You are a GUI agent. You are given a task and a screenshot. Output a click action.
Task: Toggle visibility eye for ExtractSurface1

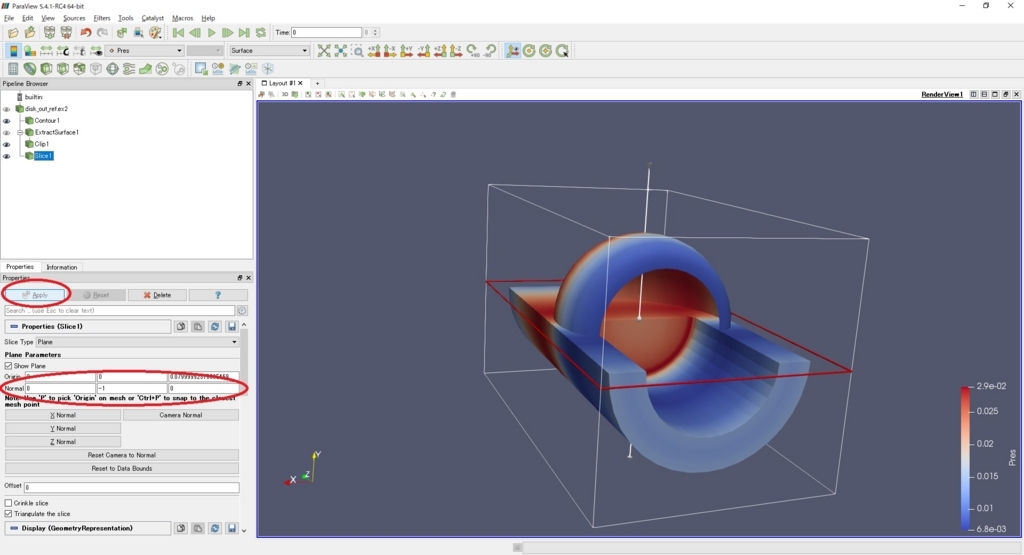pyautogui.click(x=7, y=133)
